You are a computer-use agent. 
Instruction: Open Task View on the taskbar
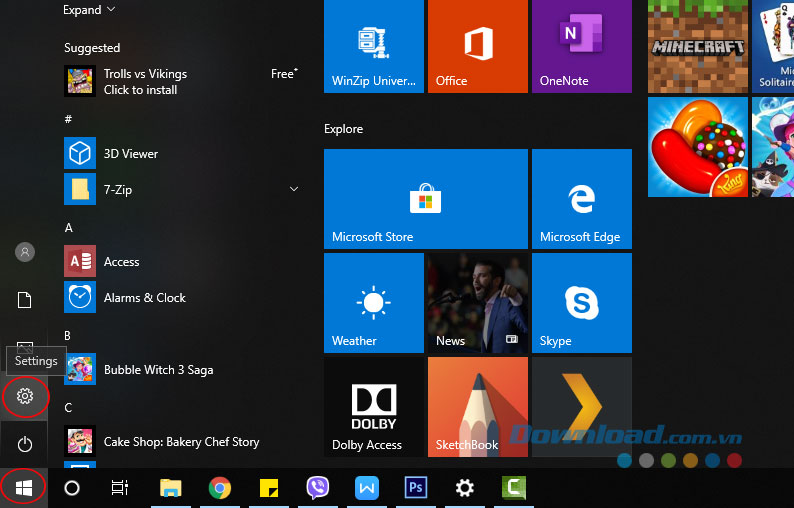click(120, 488)
